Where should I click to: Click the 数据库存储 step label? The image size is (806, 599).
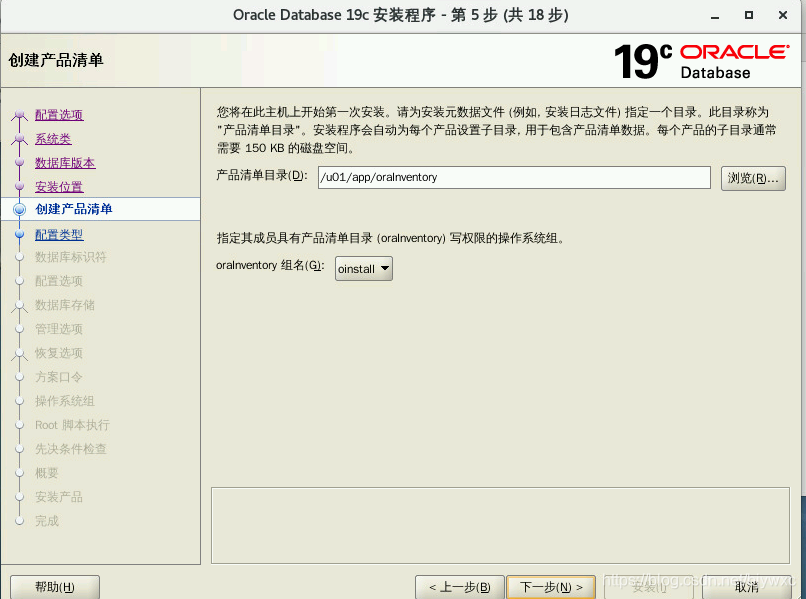click(65, 305)
